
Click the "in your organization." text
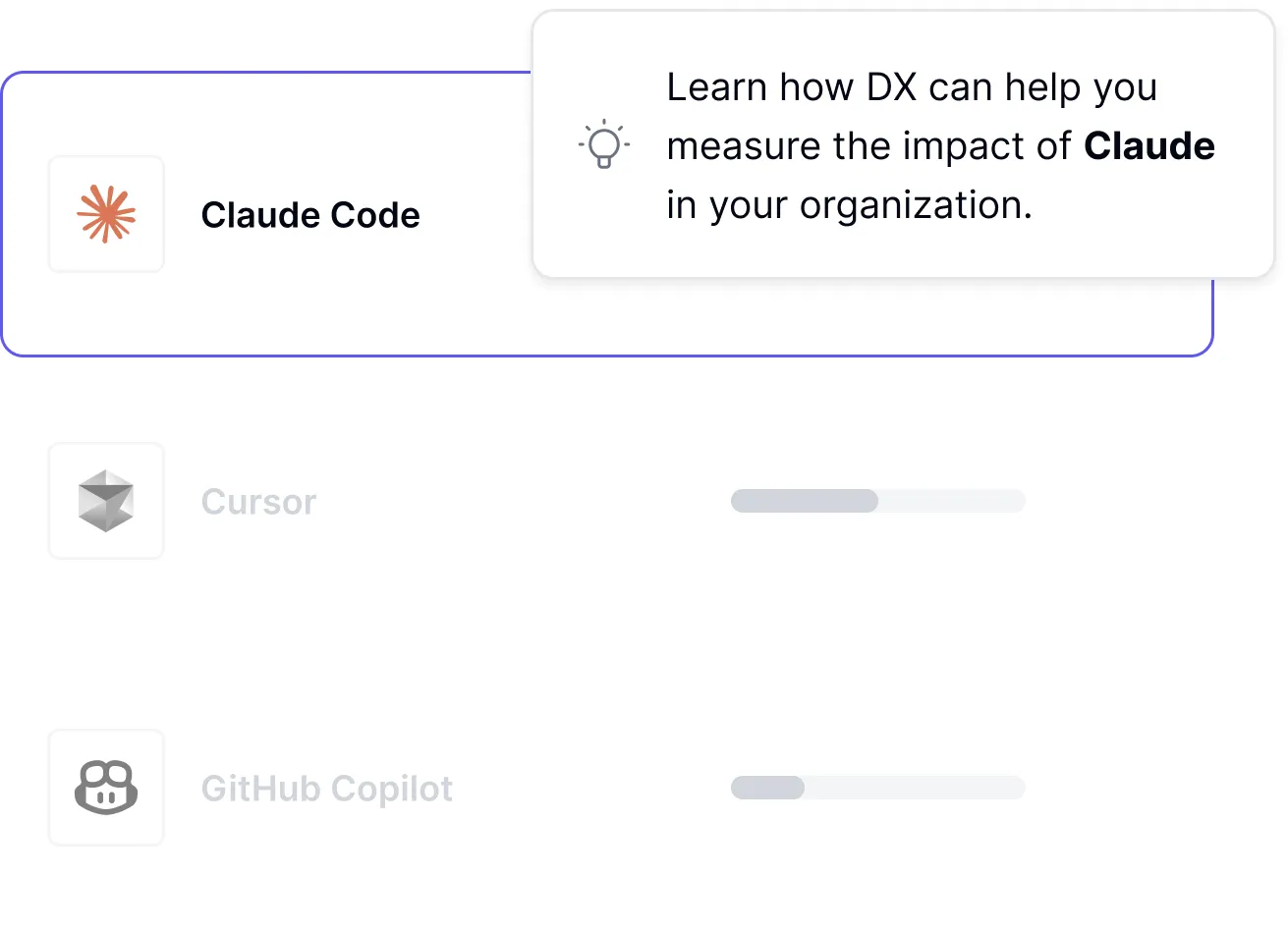point(849,205)
